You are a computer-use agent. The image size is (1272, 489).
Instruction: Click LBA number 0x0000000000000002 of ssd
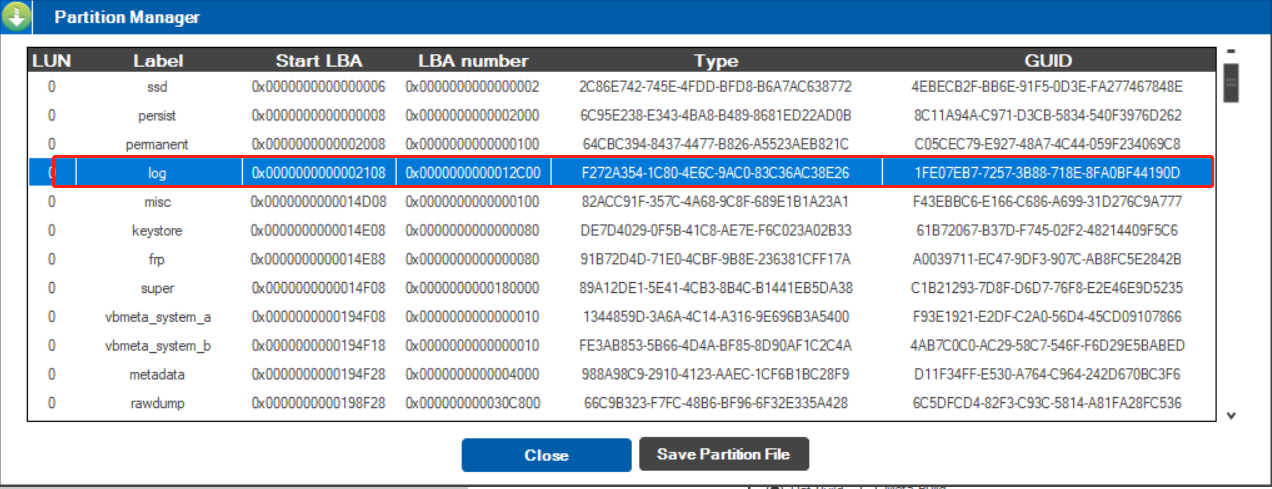[x=473, y=87]
